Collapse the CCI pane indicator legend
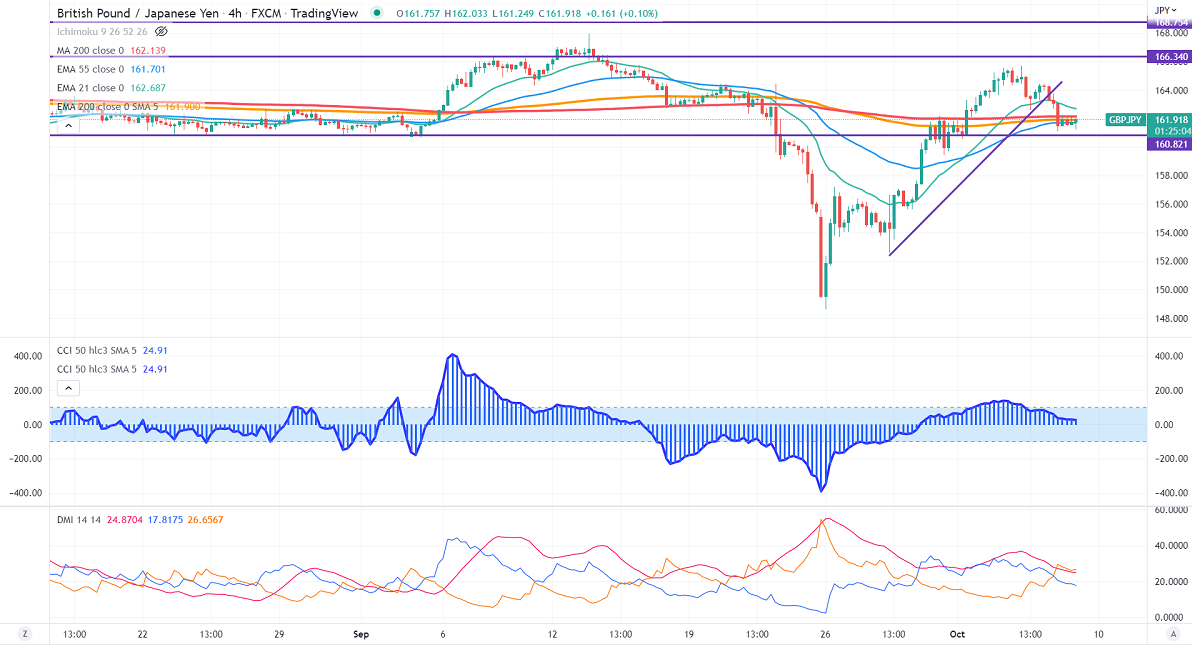Screen dimensions: 1192x649 (68, 388)
